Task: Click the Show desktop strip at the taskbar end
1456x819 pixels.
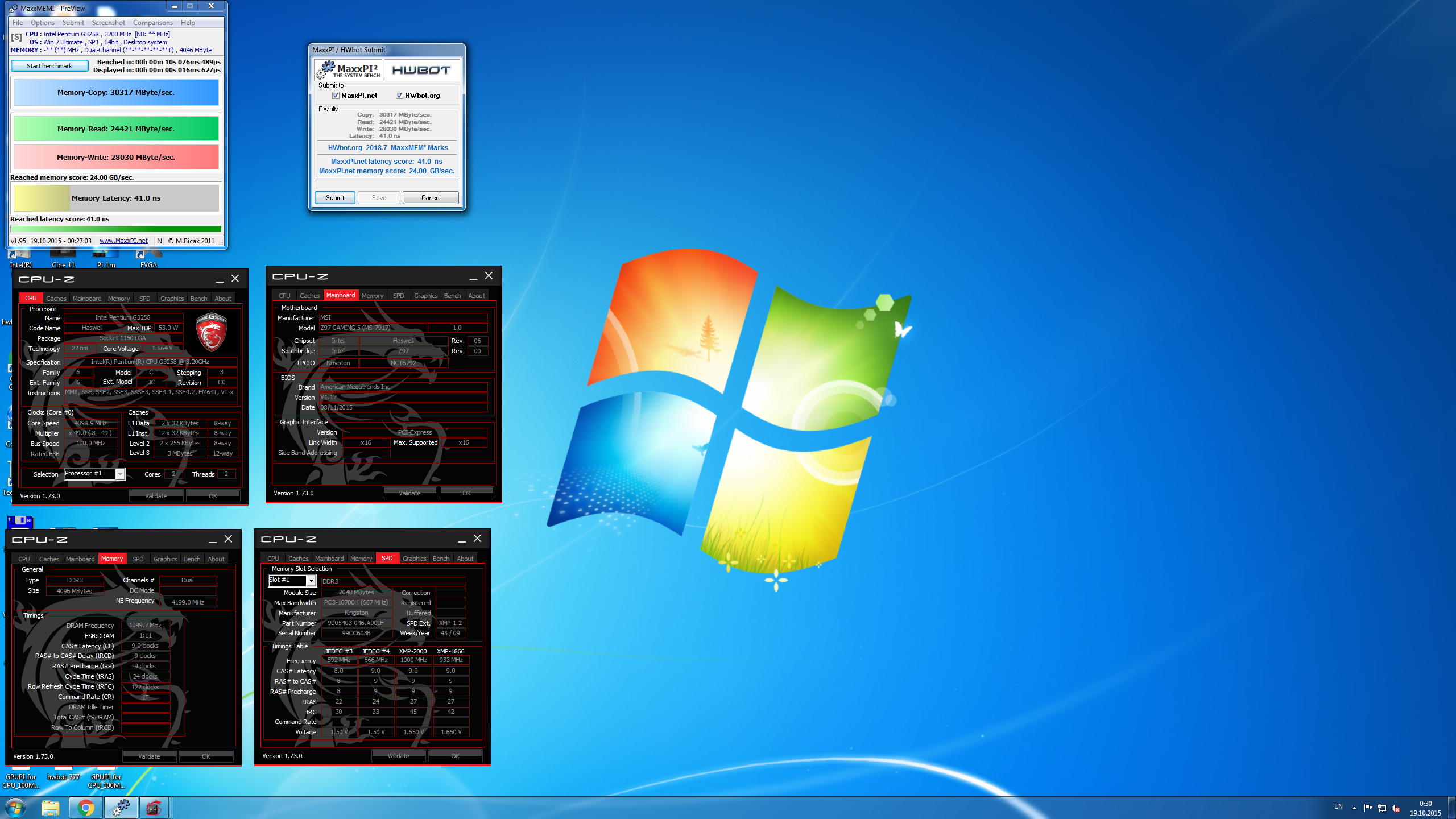Action: click(1451, 808)
